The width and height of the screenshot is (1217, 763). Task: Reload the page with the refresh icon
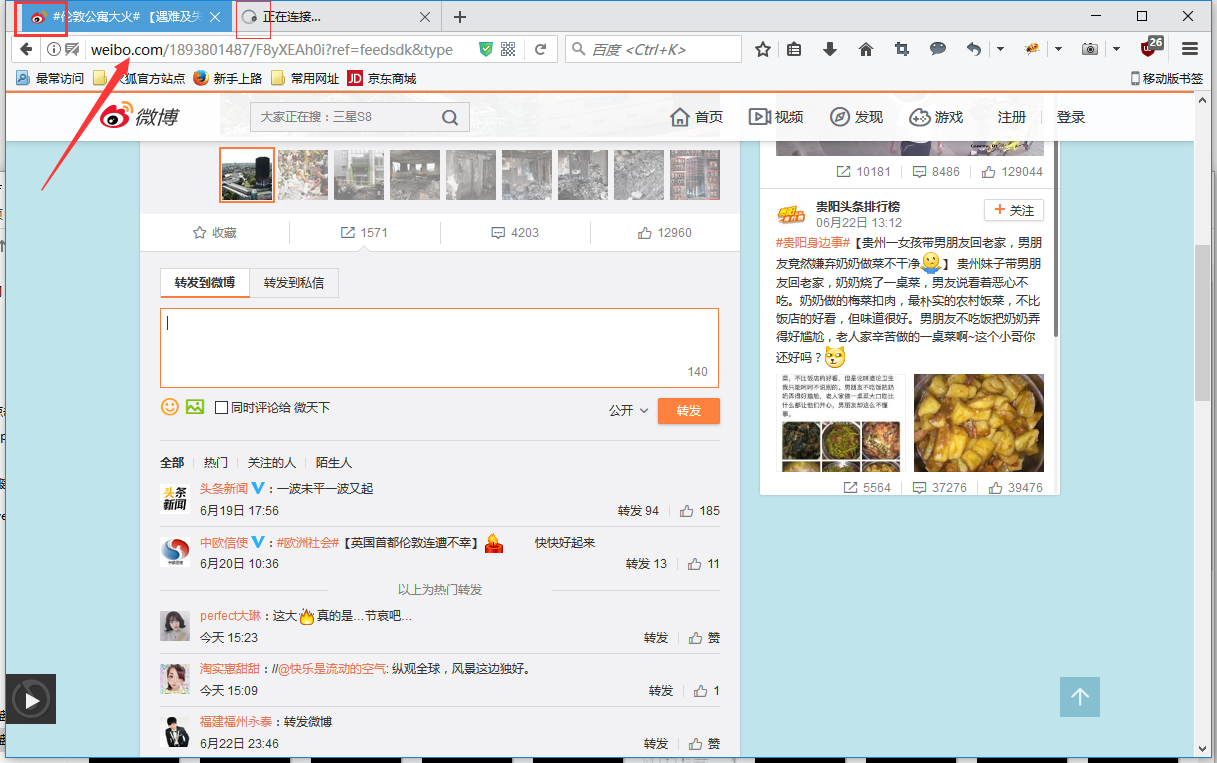(540, 49)
